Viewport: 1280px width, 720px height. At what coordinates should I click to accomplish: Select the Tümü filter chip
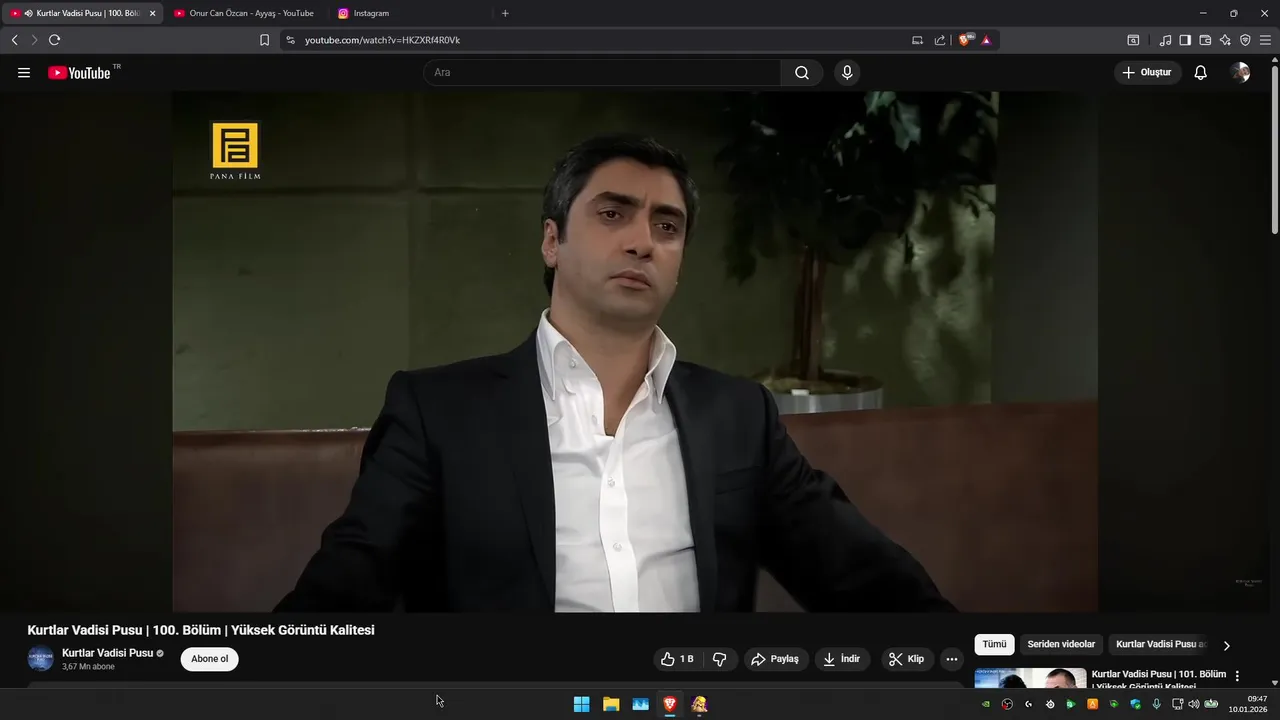(x=994, y=645)
